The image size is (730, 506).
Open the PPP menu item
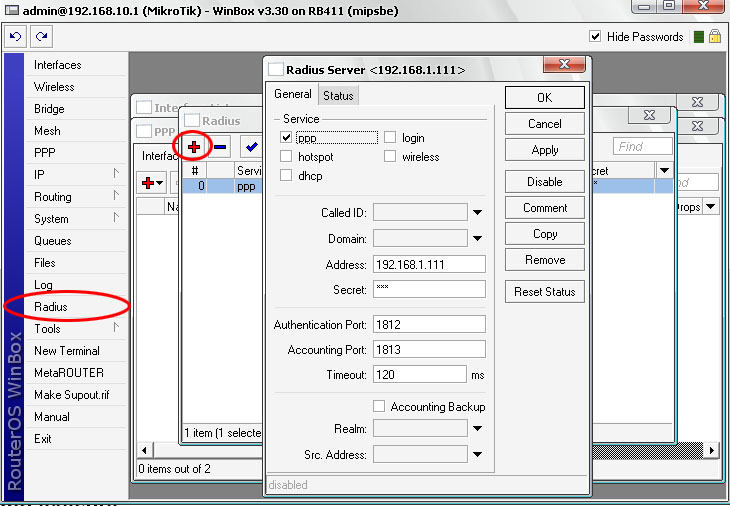coord(77,153)
